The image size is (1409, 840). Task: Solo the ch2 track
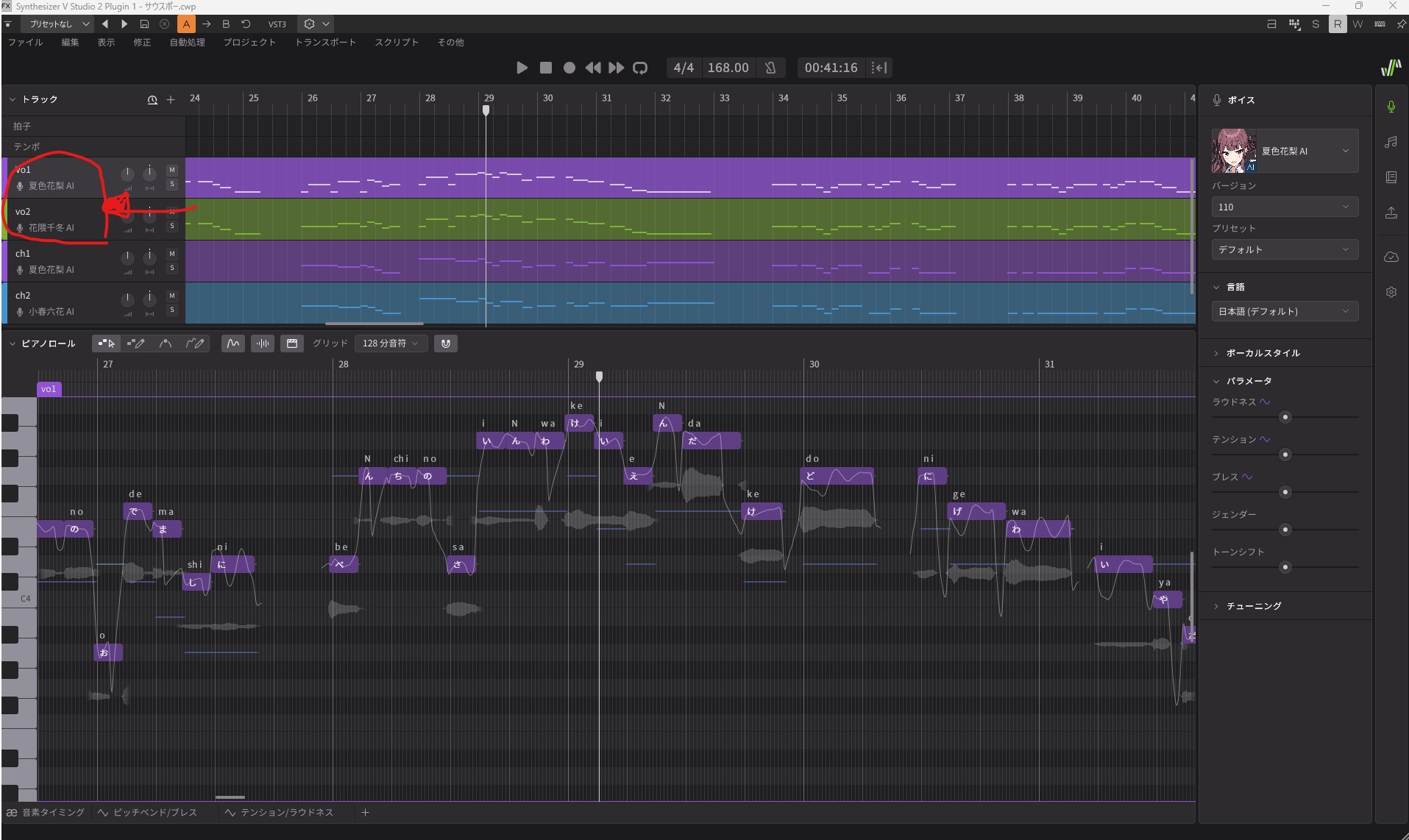[172, 310]
